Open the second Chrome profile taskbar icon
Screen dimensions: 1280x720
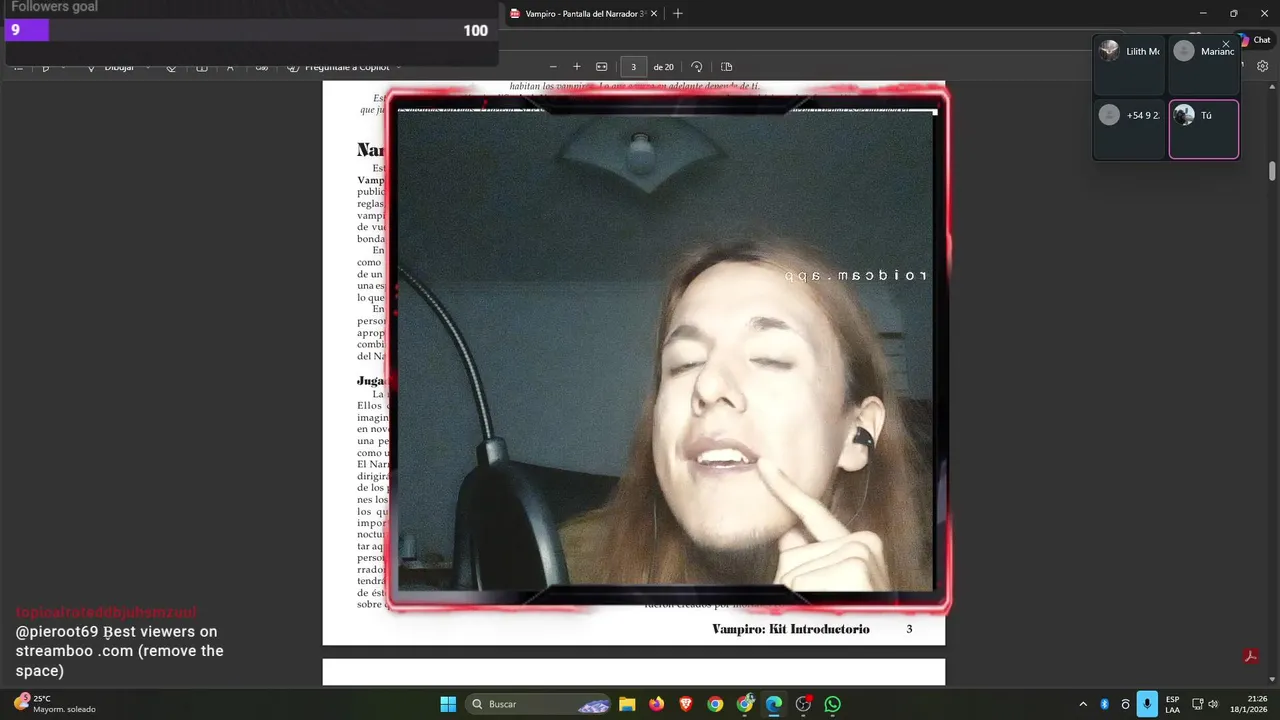[745, 704]
